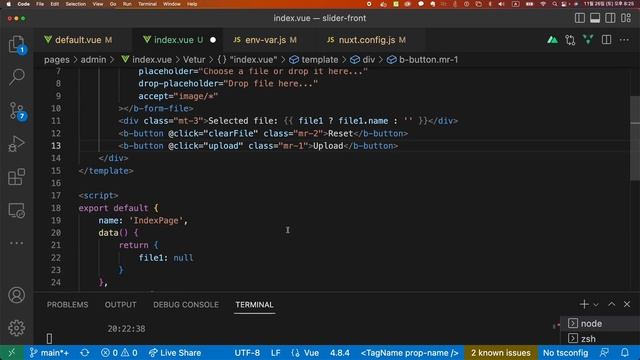Click admin breadcrumb segment

[x=93, y=60]
